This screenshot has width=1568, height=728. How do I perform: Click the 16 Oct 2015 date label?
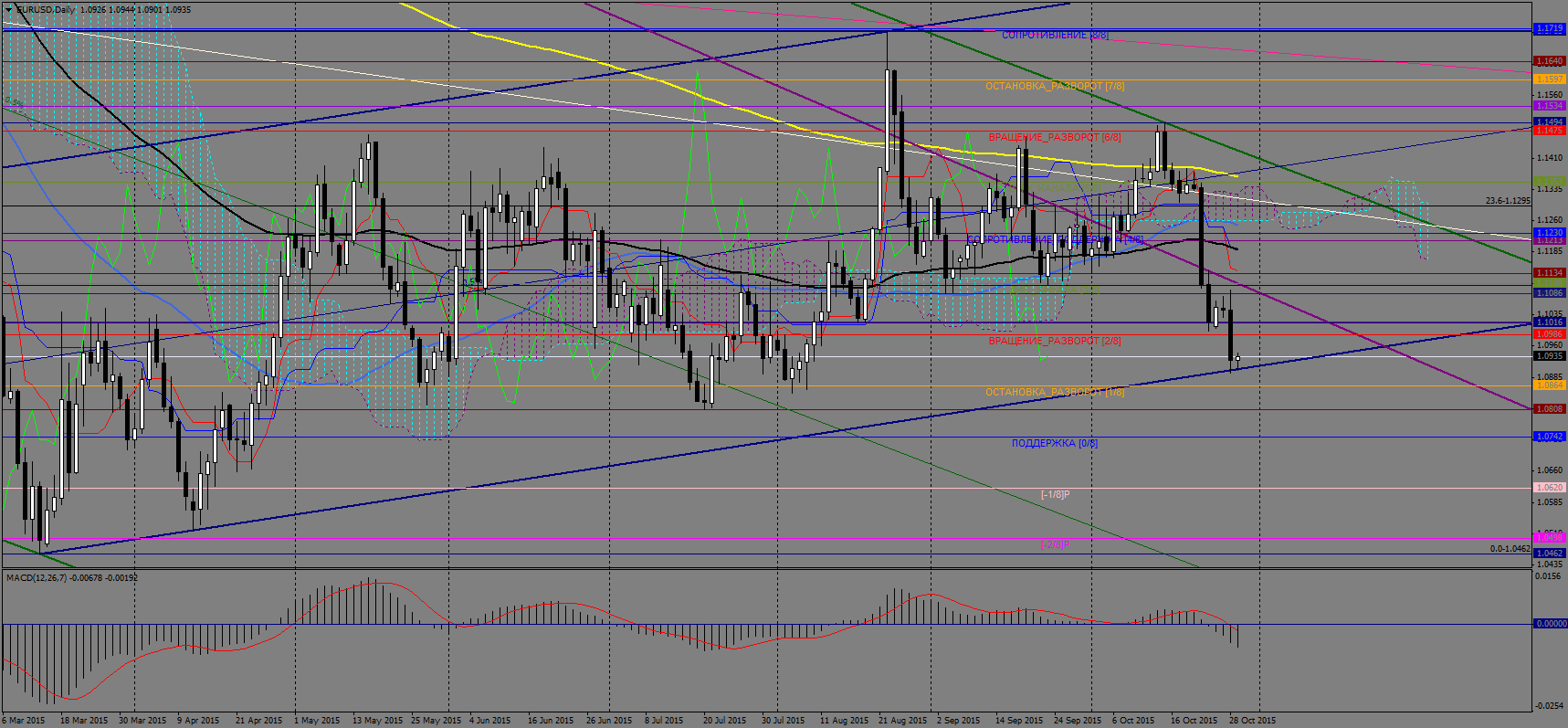[x=1194, y=721]
